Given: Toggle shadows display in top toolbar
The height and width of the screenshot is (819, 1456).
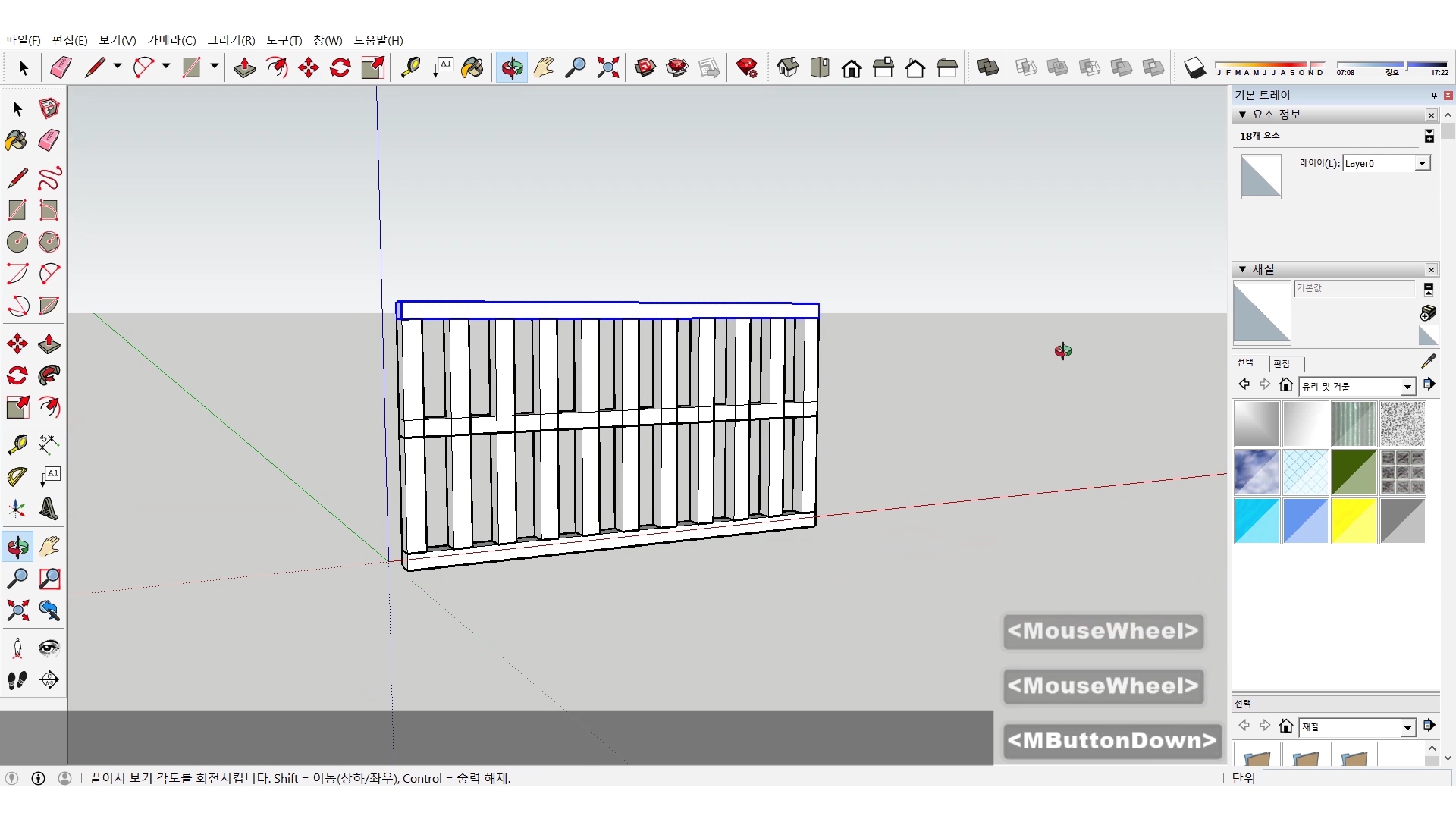Looking at the screenshot, I should coord(1194,68).
